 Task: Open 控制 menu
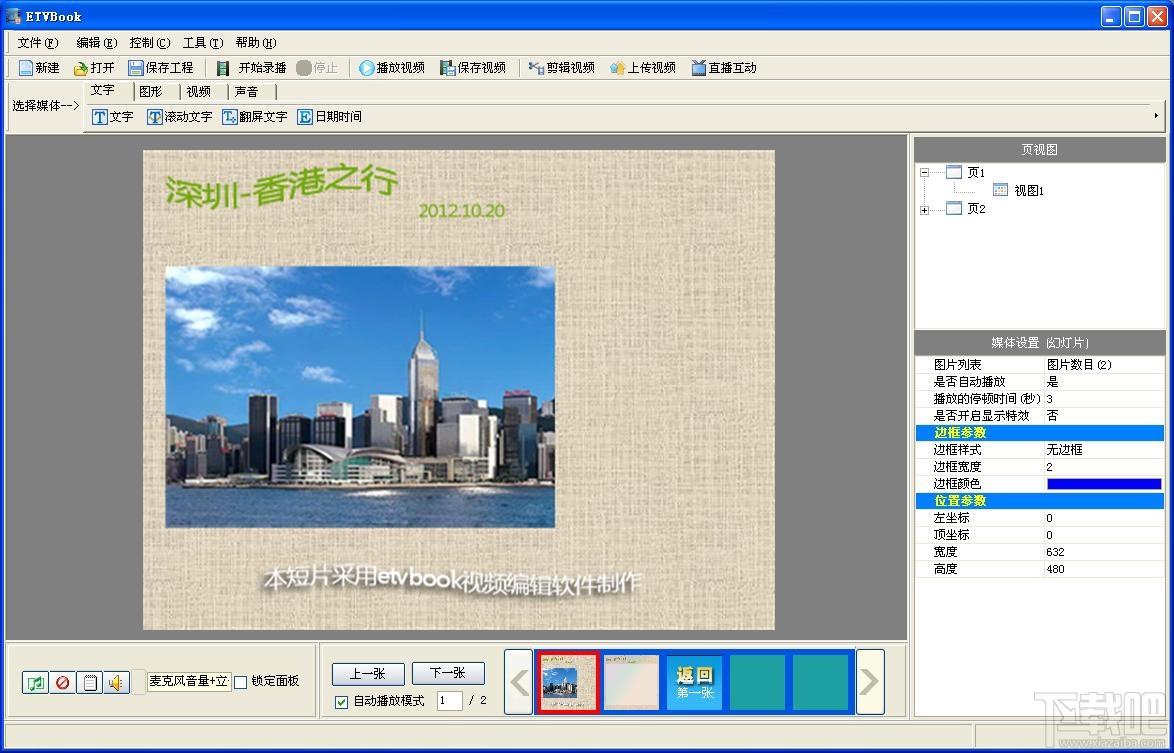(150, 43)
